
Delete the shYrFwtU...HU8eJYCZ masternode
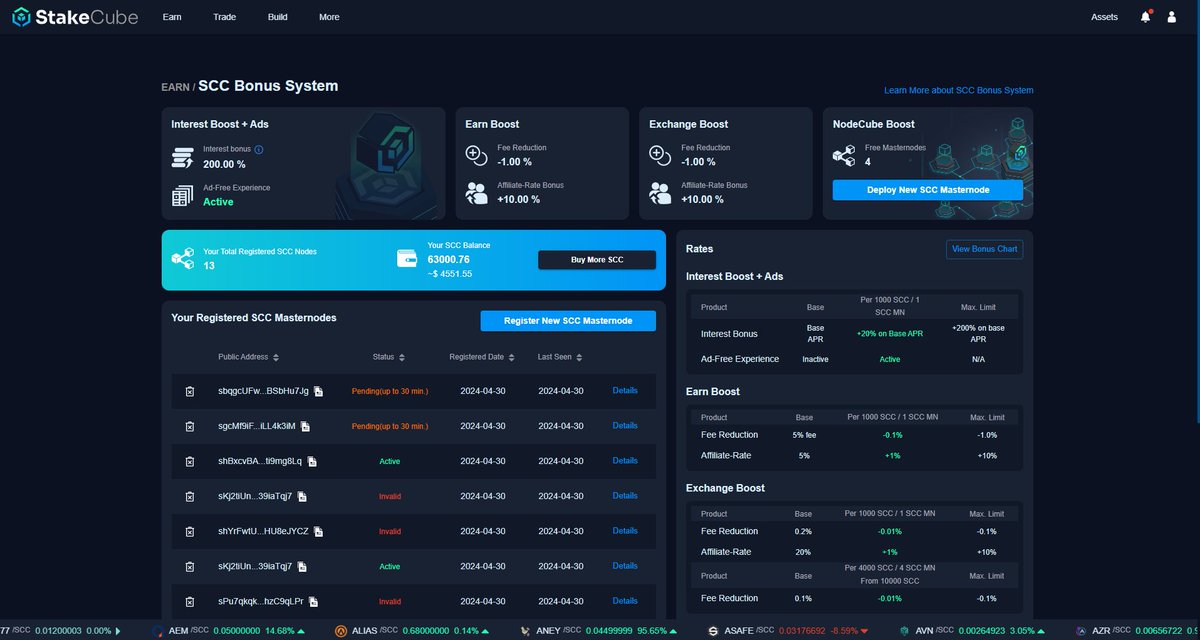point(190,531)
